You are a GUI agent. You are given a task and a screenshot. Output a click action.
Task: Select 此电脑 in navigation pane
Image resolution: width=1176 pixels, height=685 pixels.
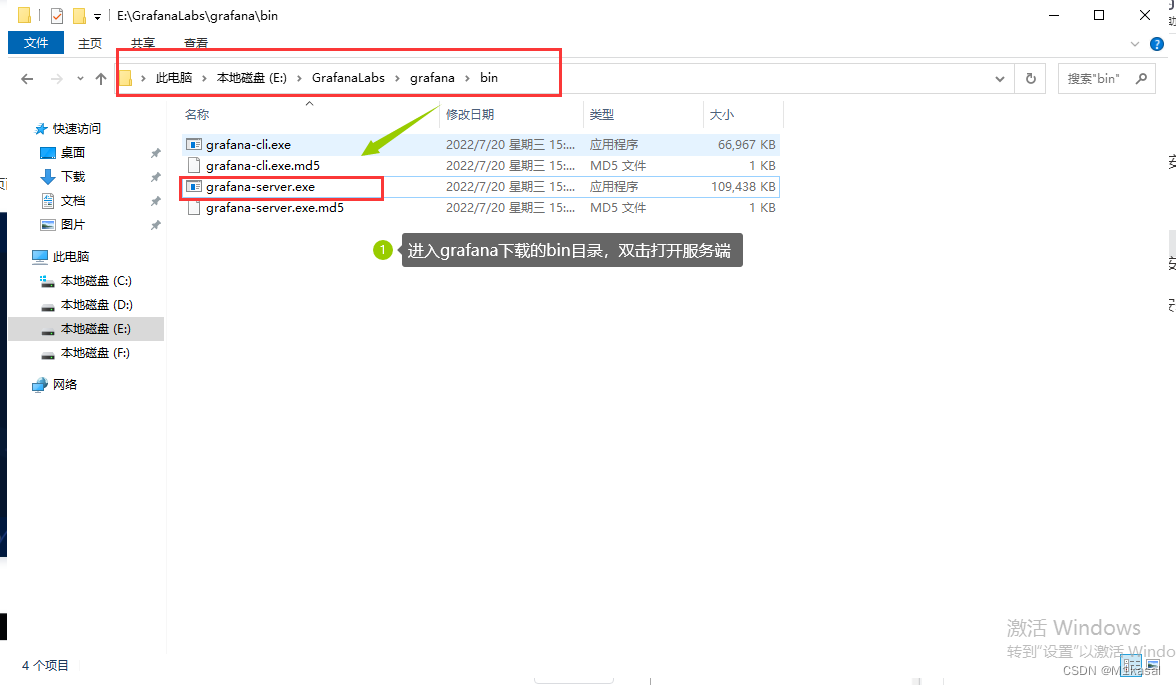(70, 257)
